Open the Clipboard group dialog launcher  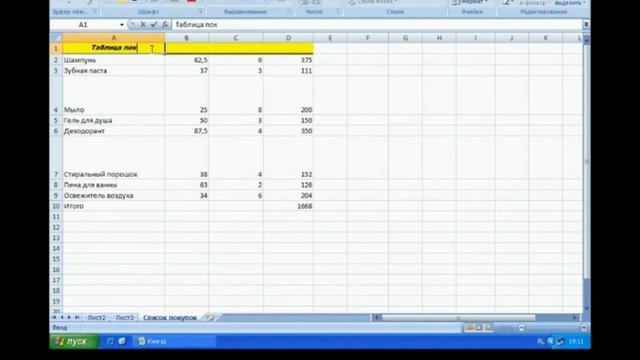point(95,12)
